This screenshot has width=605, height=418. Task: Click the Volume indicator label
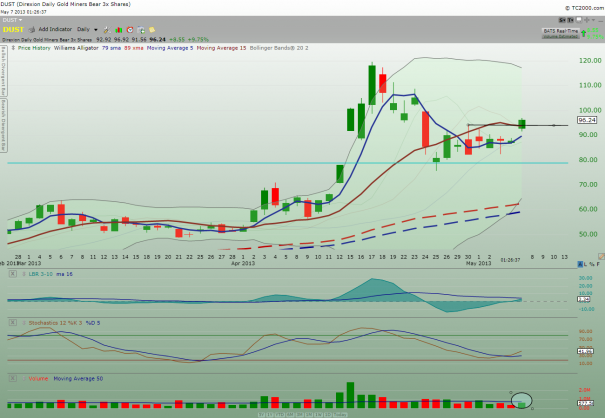pyautogui.click(x=38, y=379)
